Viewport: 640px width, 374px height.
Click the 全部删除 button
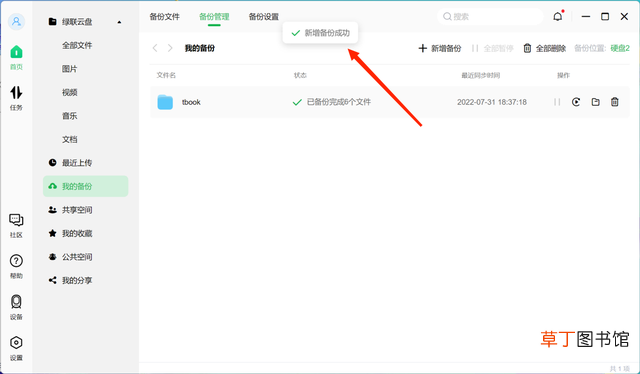544,49
